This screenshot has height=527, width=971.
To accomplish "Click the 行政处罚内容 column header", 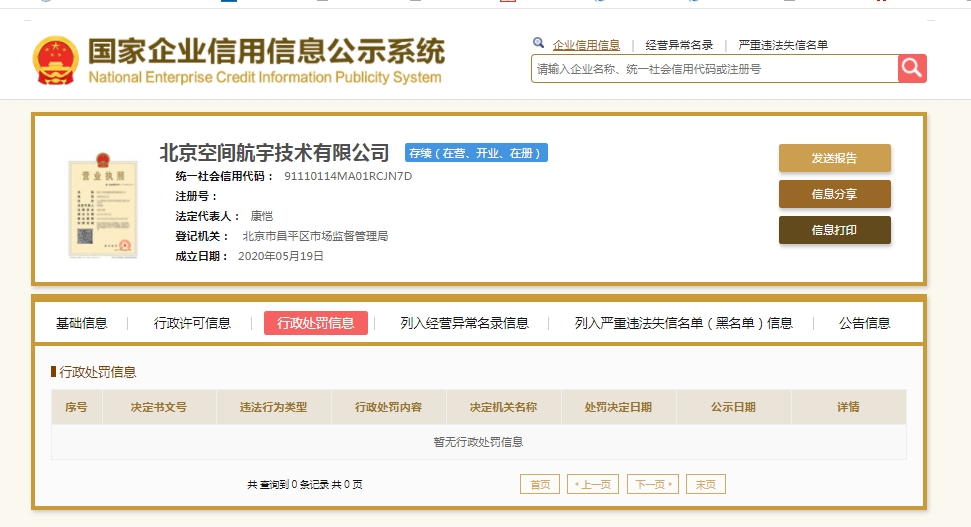I will (388, 407).
